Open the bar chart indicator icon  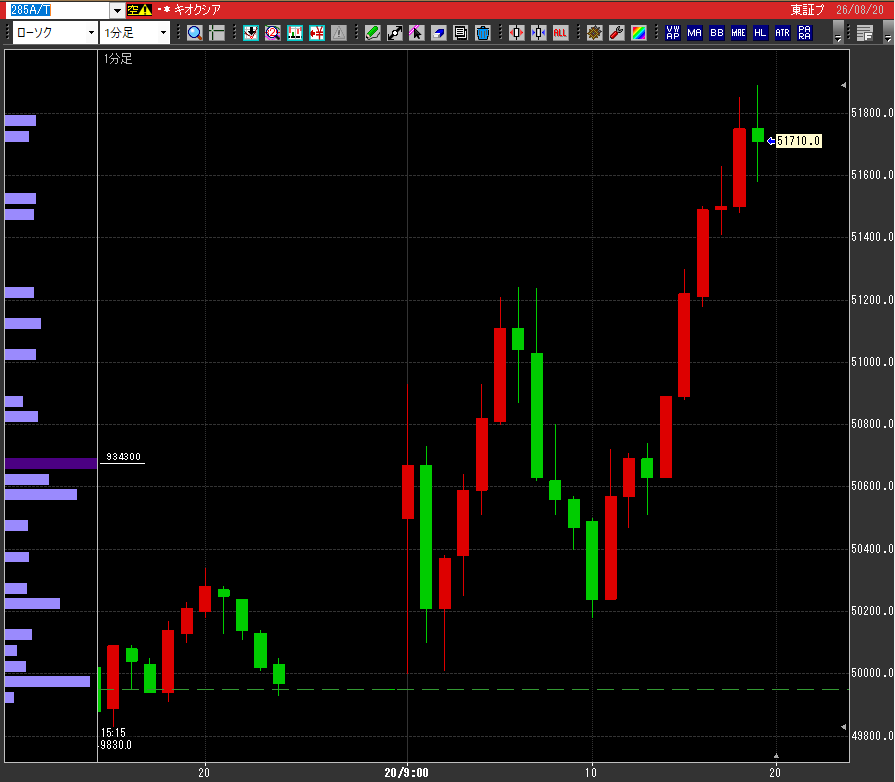(295, 33)
